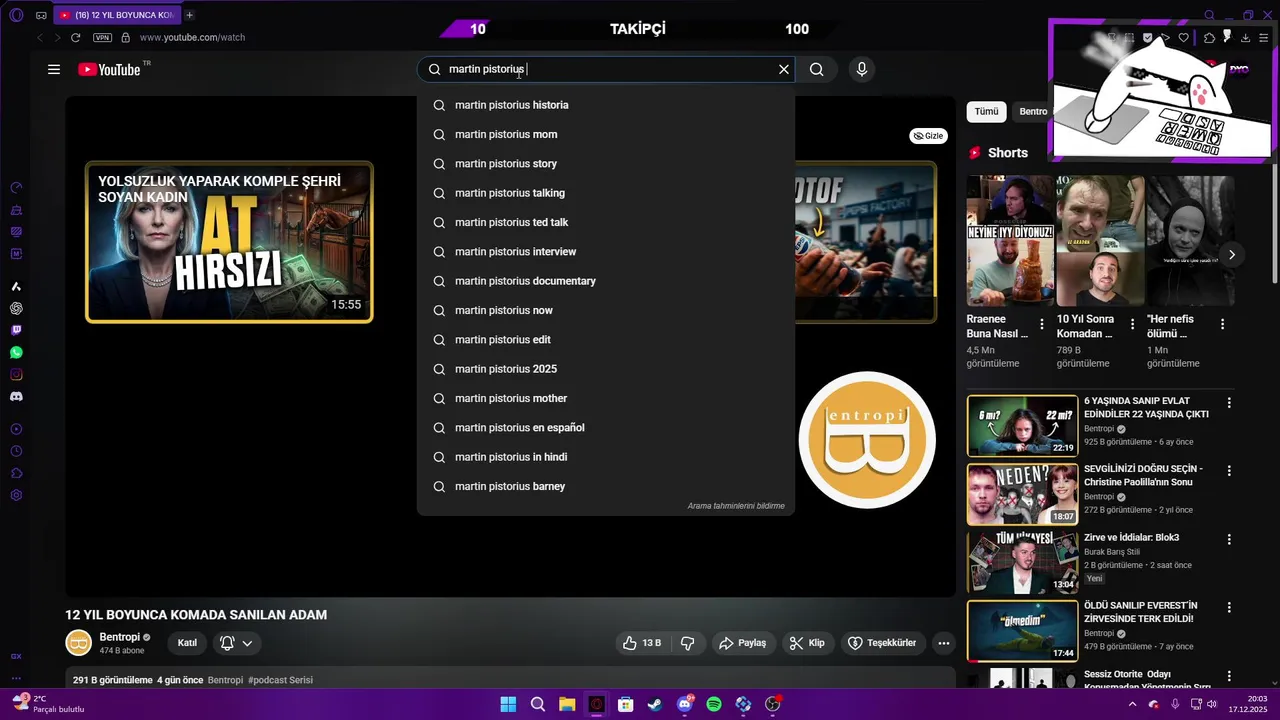1280x720 pixels.
Task: Open options for "Her nefis ölümü" short
Action: [x=1222, y=324]
